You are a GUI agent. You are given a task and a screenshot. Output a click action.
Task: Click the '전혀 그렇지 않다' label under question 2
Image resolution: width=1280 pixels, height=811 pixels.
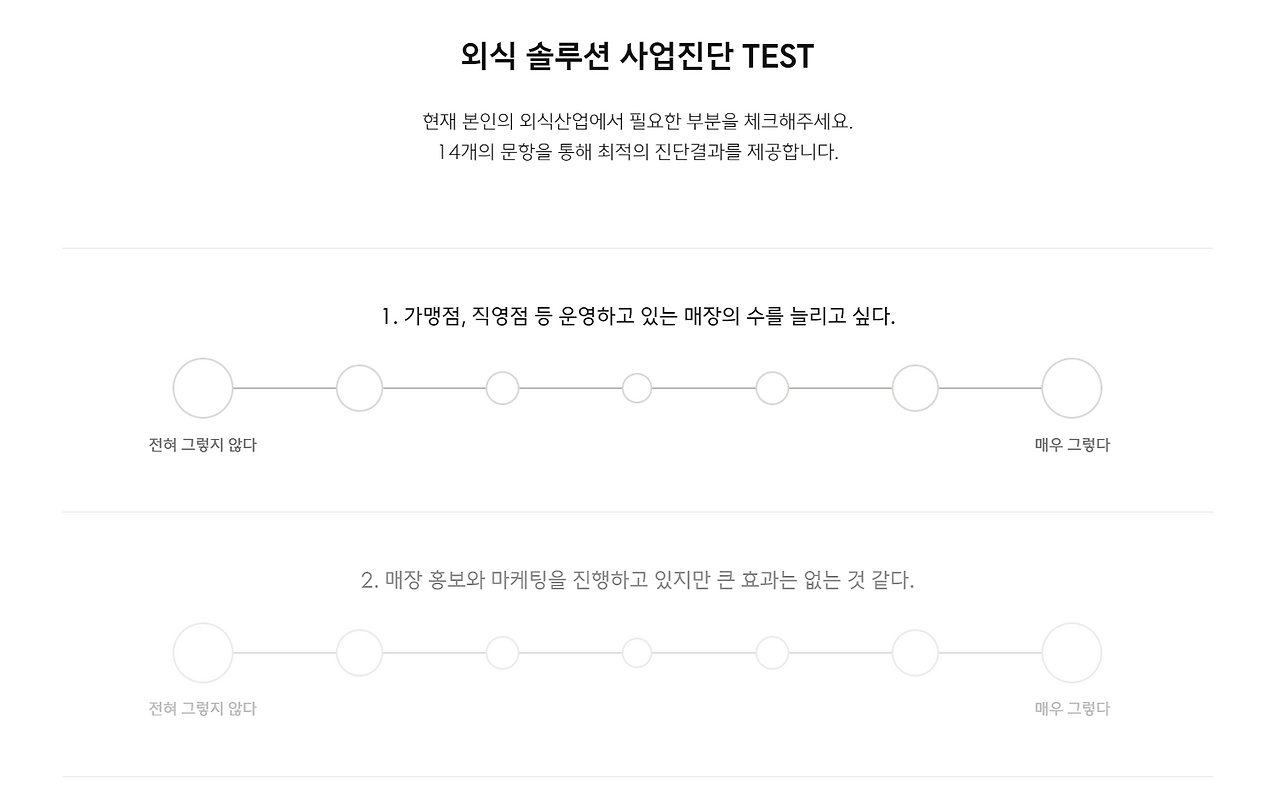[x=203, y=709]
